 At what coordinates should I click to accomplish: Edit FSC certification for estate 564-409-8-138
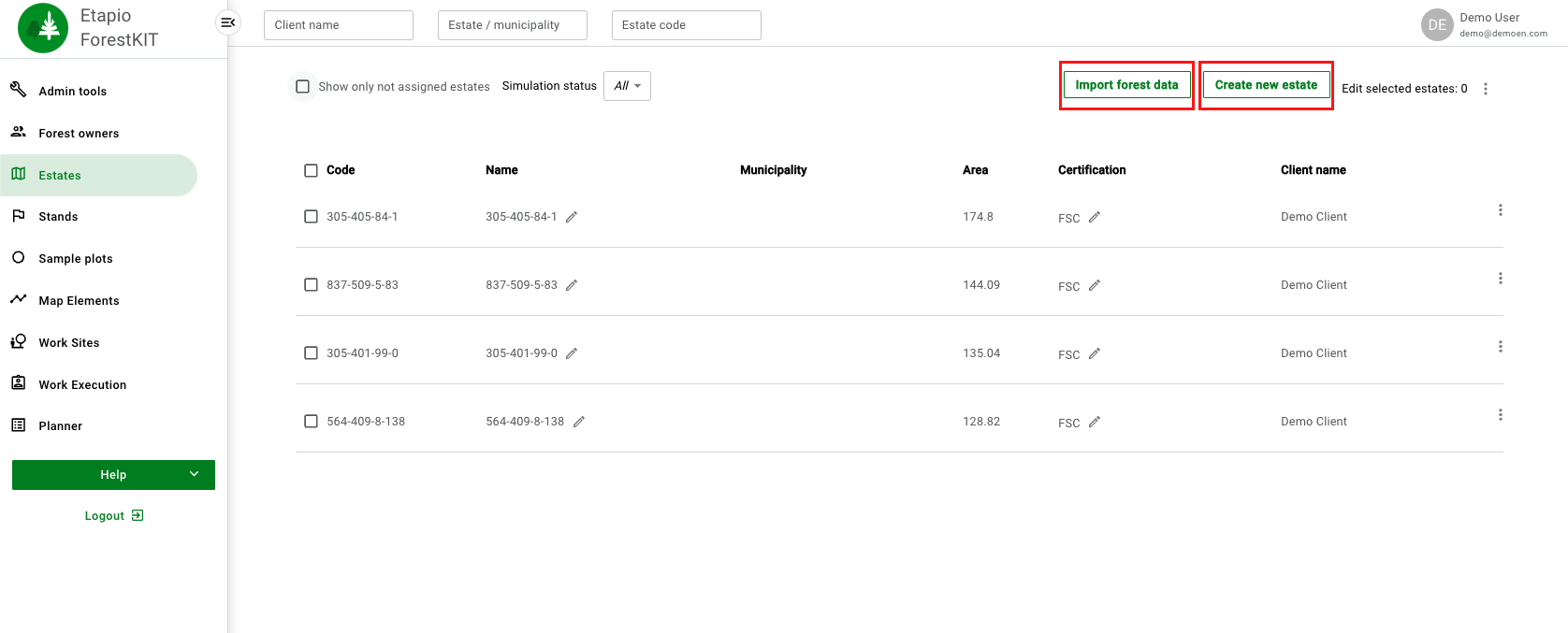[x=1095, y=422]
